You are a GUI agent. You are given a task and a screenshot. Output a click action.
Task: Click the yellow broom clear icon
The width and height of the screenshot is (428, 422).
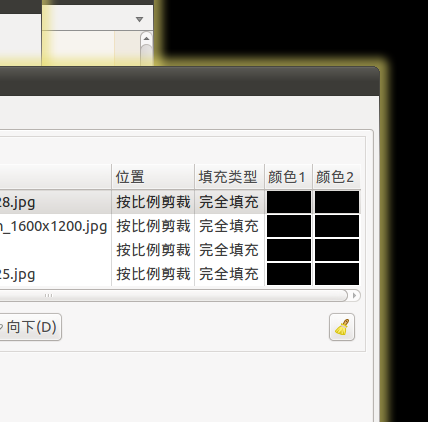pos(342,327)
